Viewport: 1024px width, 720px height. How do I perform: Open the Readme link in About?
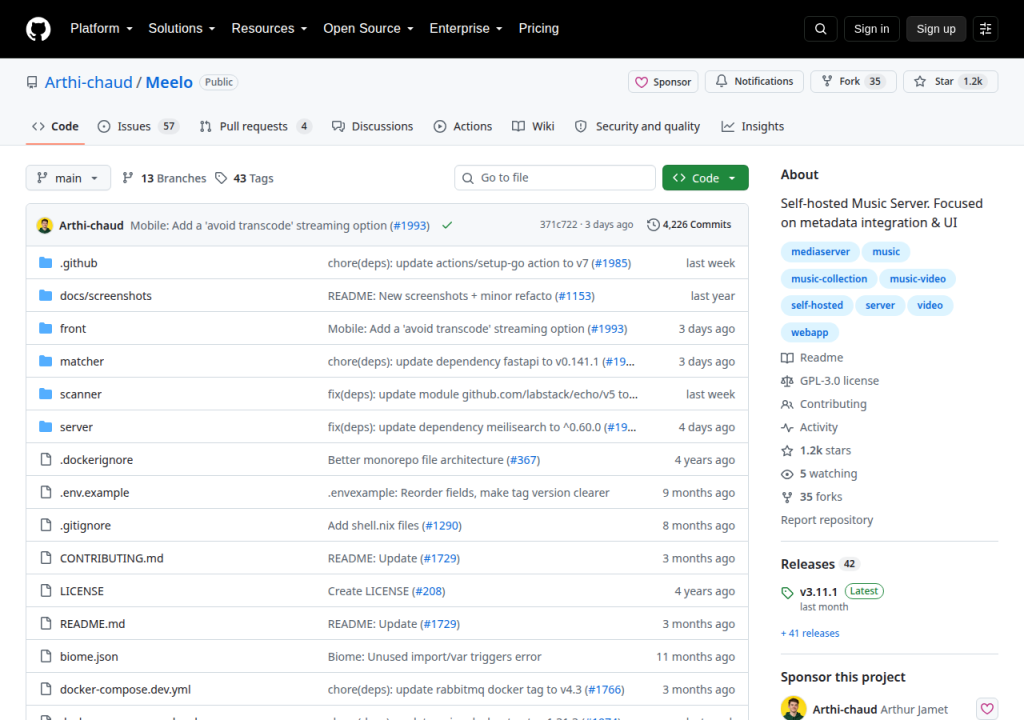(x=812, y=357)
